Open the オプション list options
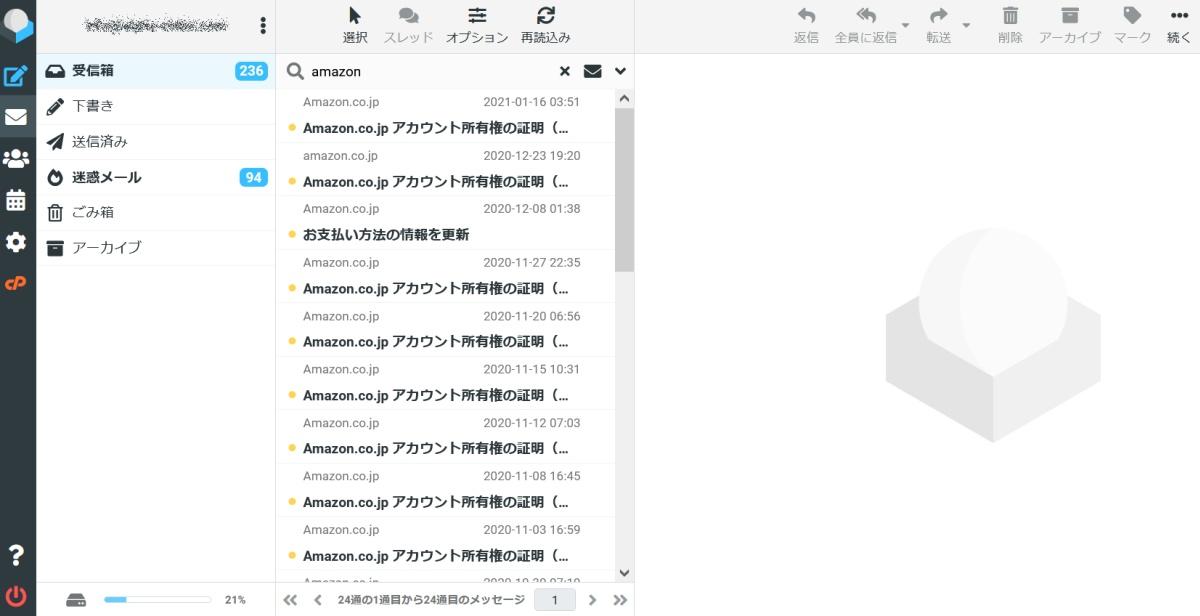Viewport: 1200px width, 616px height. tap(477, 26)
